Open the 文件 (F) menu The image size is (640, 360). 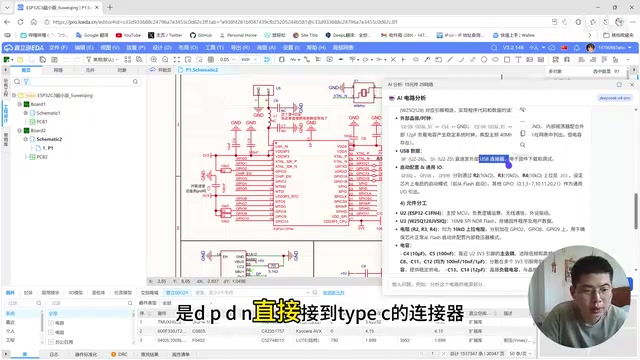pos(58,48)
